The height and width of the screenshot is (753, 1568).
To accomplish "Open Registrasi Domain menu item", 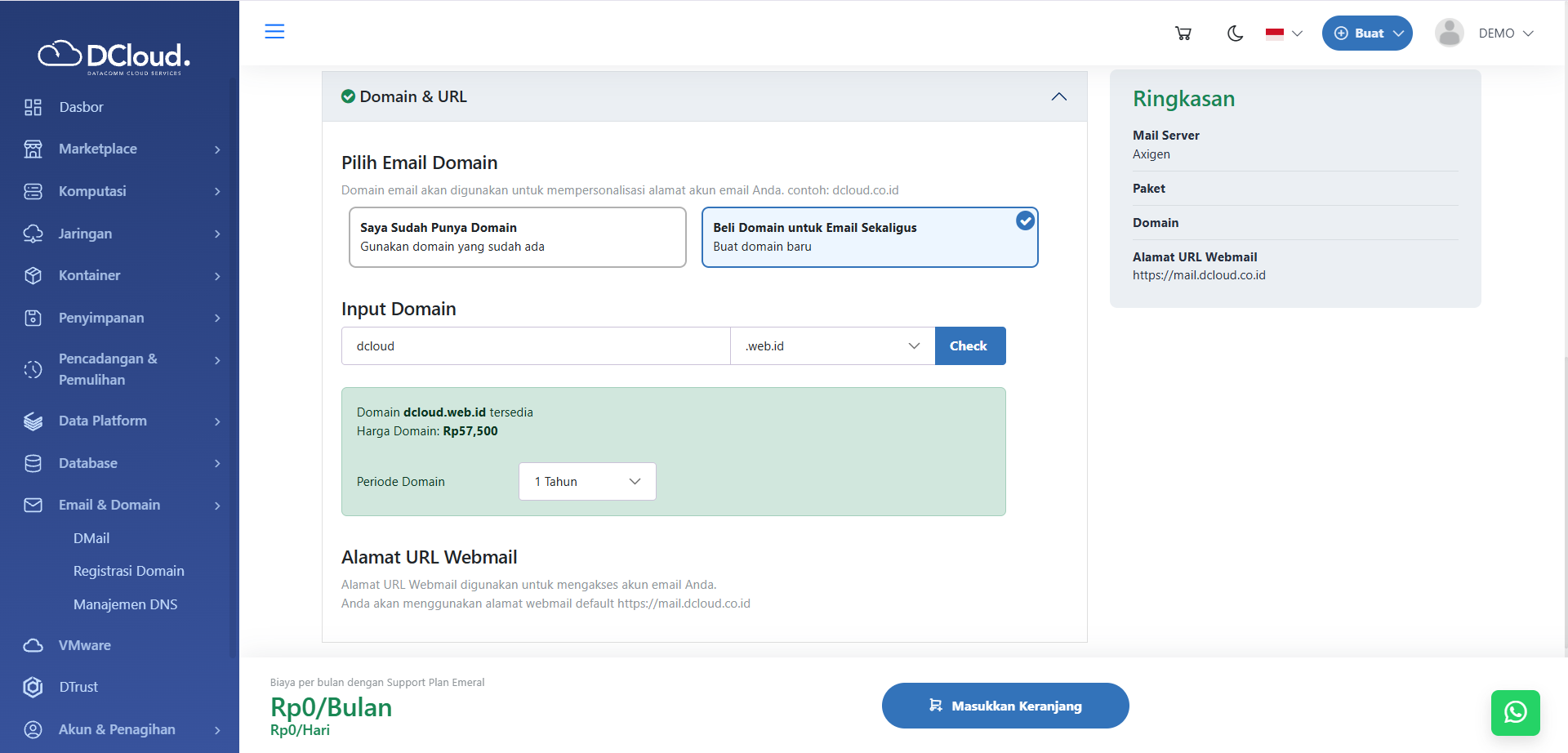I will click(x=128, y=571).
